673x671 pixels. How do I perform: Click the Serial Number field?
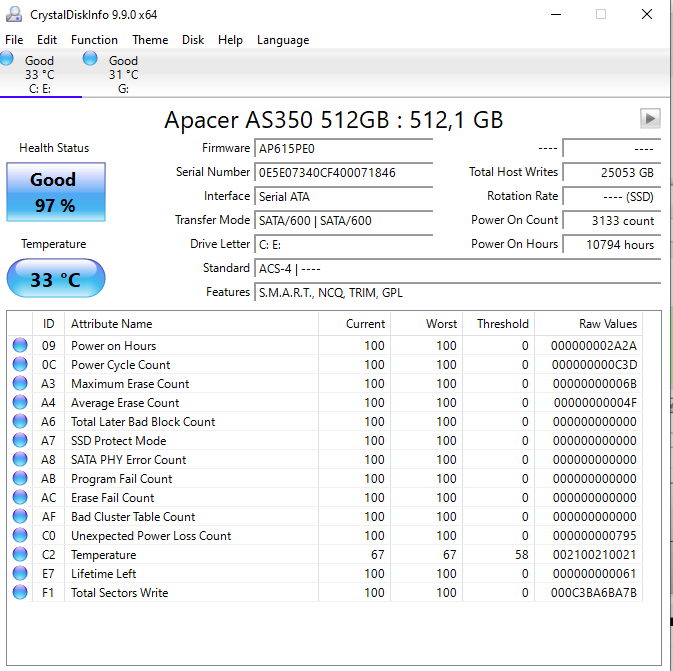343,173
